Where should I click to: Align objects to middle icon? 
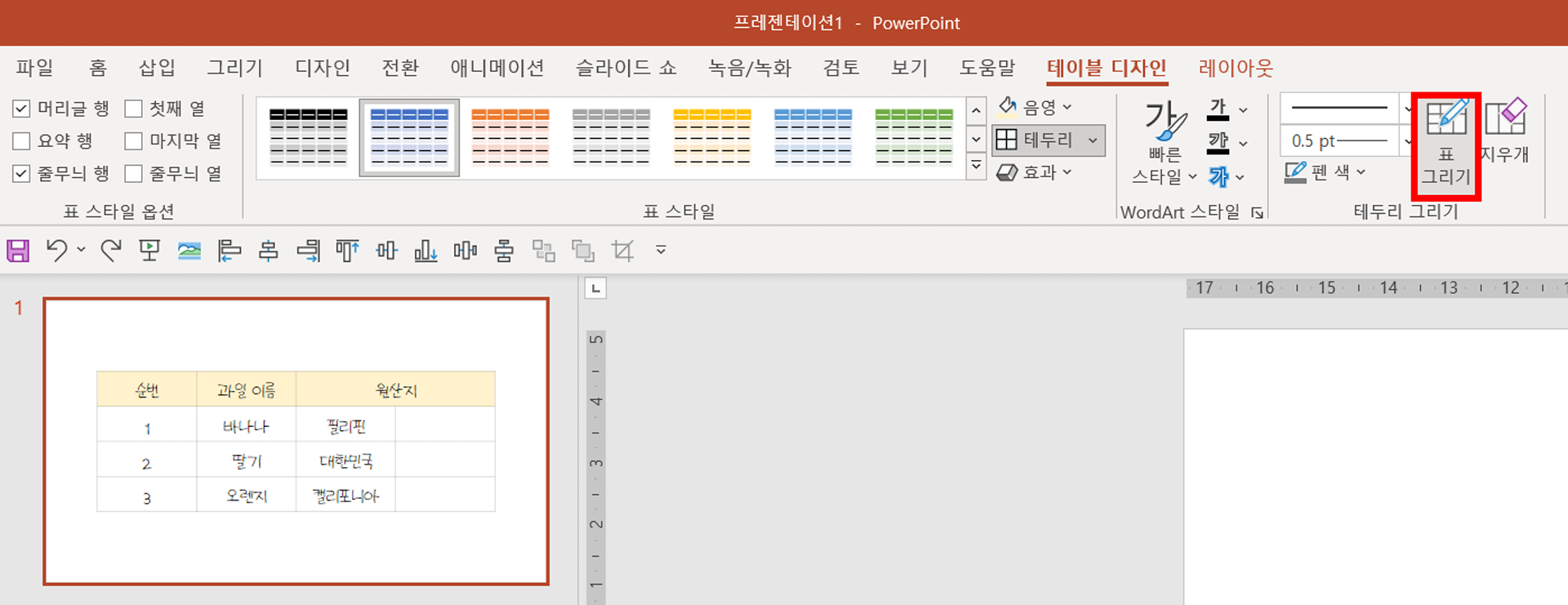(x=386, y=251)
